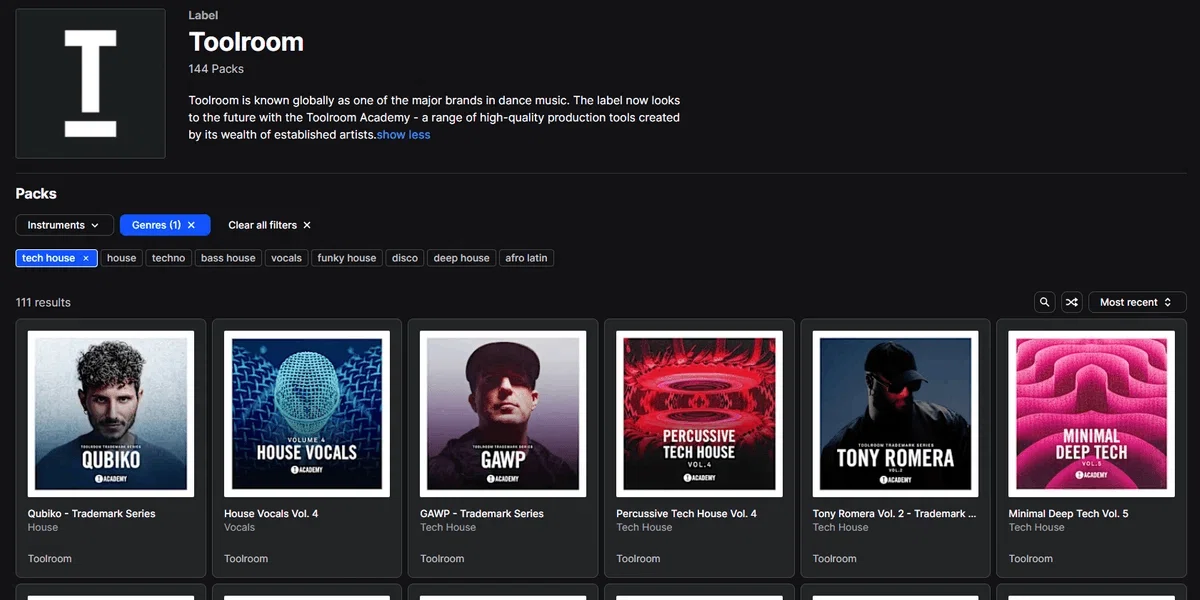Open the Tony Romera cover art
1200x600 pixels.
pyautogui.click(x=895, y=414)
